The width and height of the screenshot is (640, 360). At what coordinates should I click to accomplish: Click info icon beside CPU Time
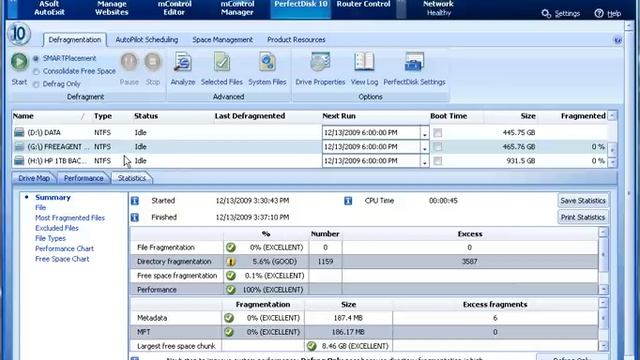tap(348, 201)
